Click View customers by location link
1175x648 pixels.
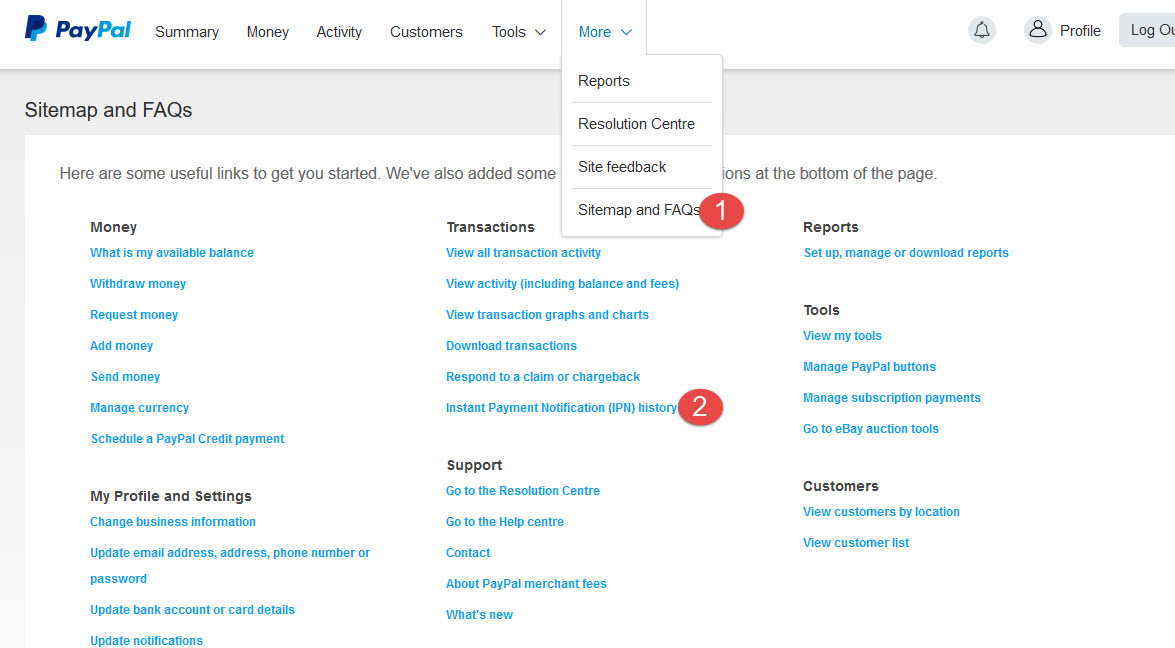click(881, 512)
